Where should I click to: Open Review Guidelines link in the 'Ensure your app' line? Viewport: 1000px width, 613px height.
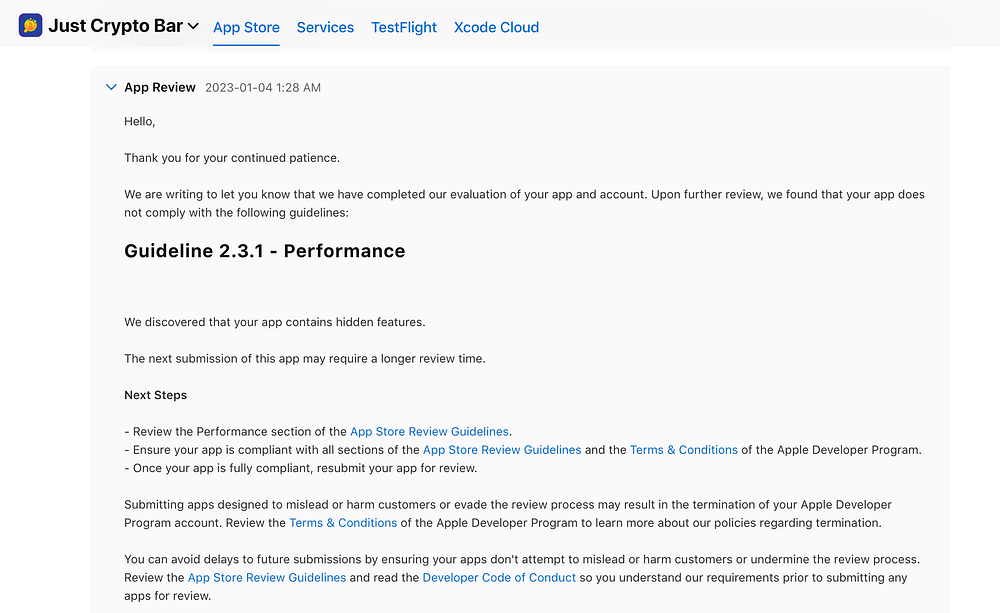pos(502,450)
